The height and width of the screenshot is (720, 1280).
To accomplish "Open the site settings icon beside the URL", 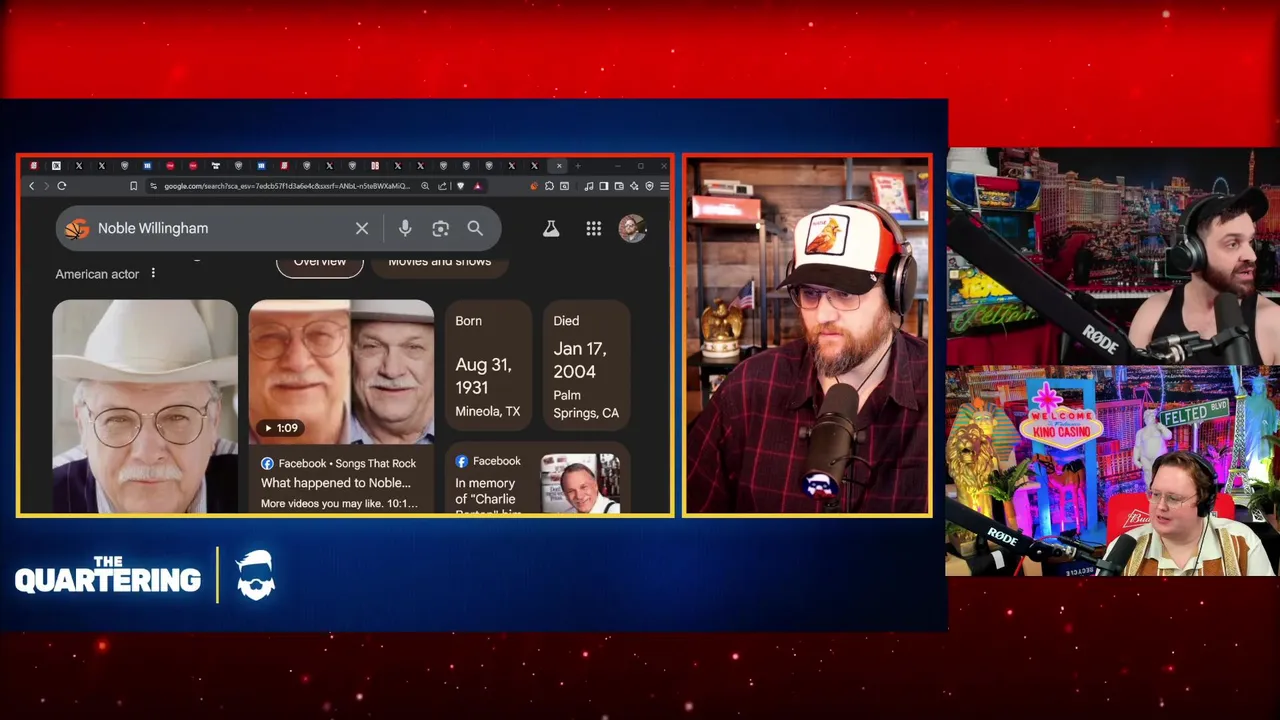I will pyautogui.click(x=153, y=186).
